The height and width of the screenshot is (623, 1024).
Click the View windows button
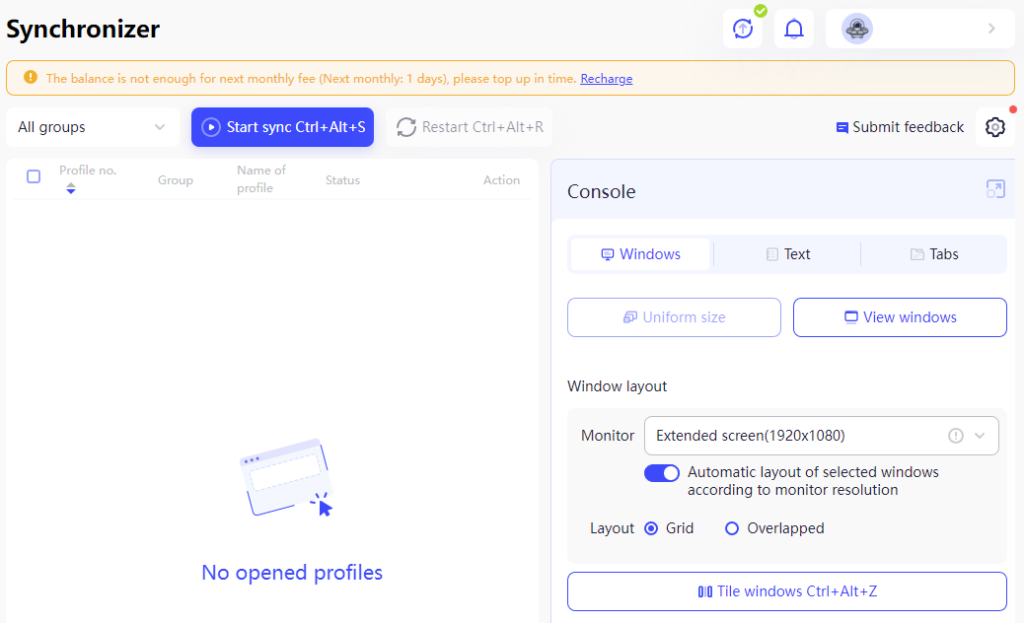899,317
